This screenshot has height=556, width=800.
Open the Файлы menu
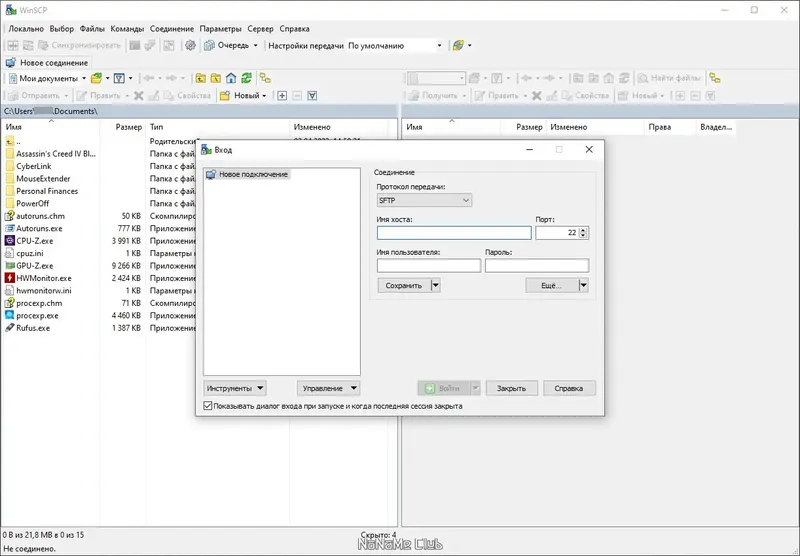(92, 29)
